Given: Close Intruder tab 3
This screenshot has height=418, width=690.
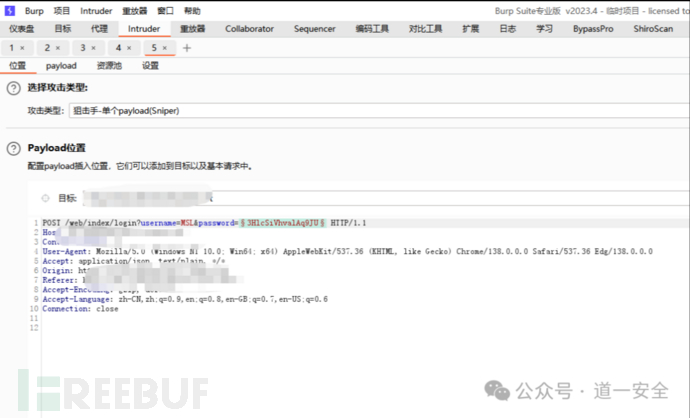Looking at the screenshot, I should coord(93,48).
